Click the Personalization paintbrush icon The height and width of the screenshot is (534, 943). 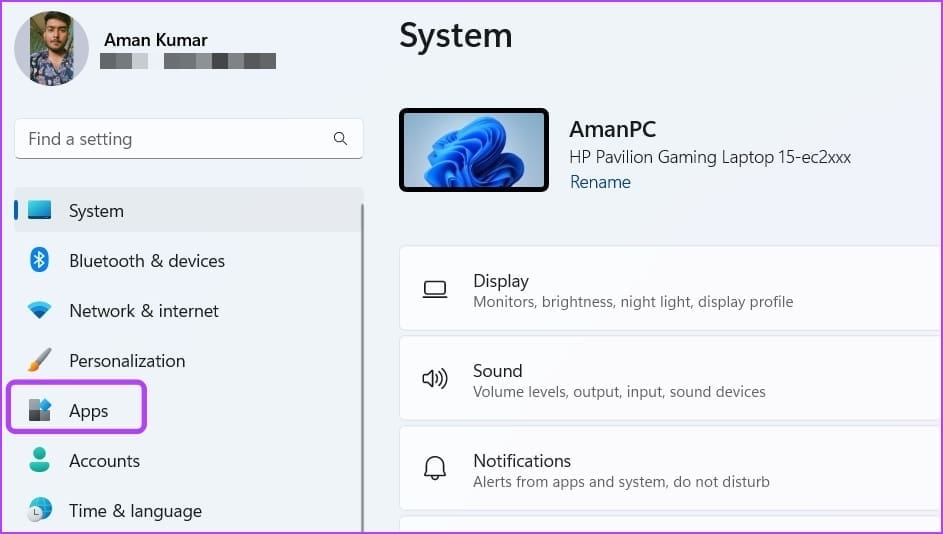click(40, 360)
